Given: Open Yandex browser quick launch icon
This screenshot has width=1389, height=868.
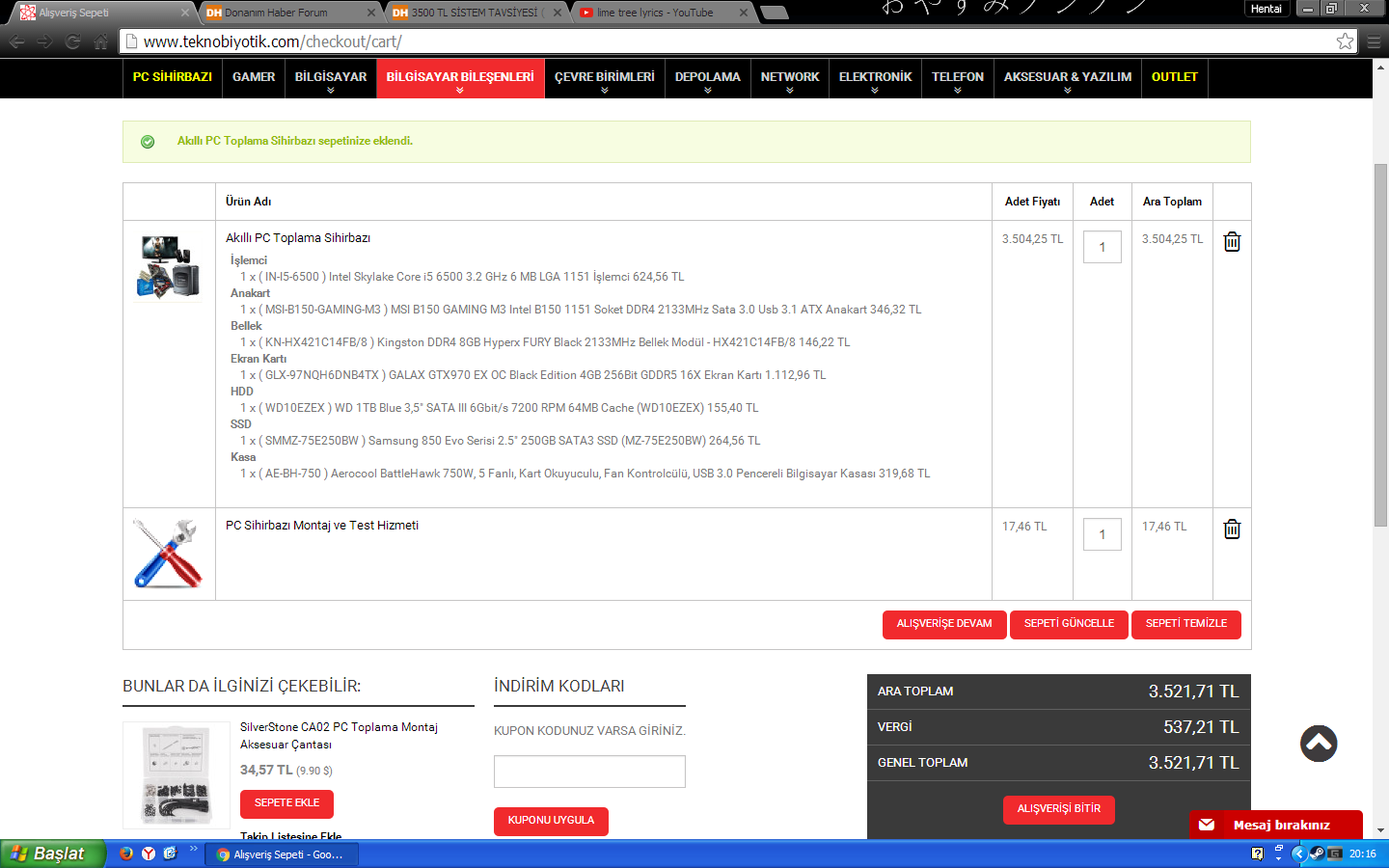Looking at the screenshot, I should [x=149, y=854].
